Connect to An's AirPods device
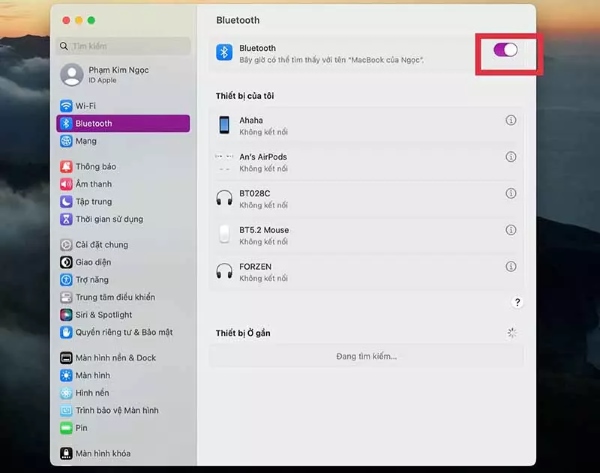The image size is (600, 473). click(262, 157)
